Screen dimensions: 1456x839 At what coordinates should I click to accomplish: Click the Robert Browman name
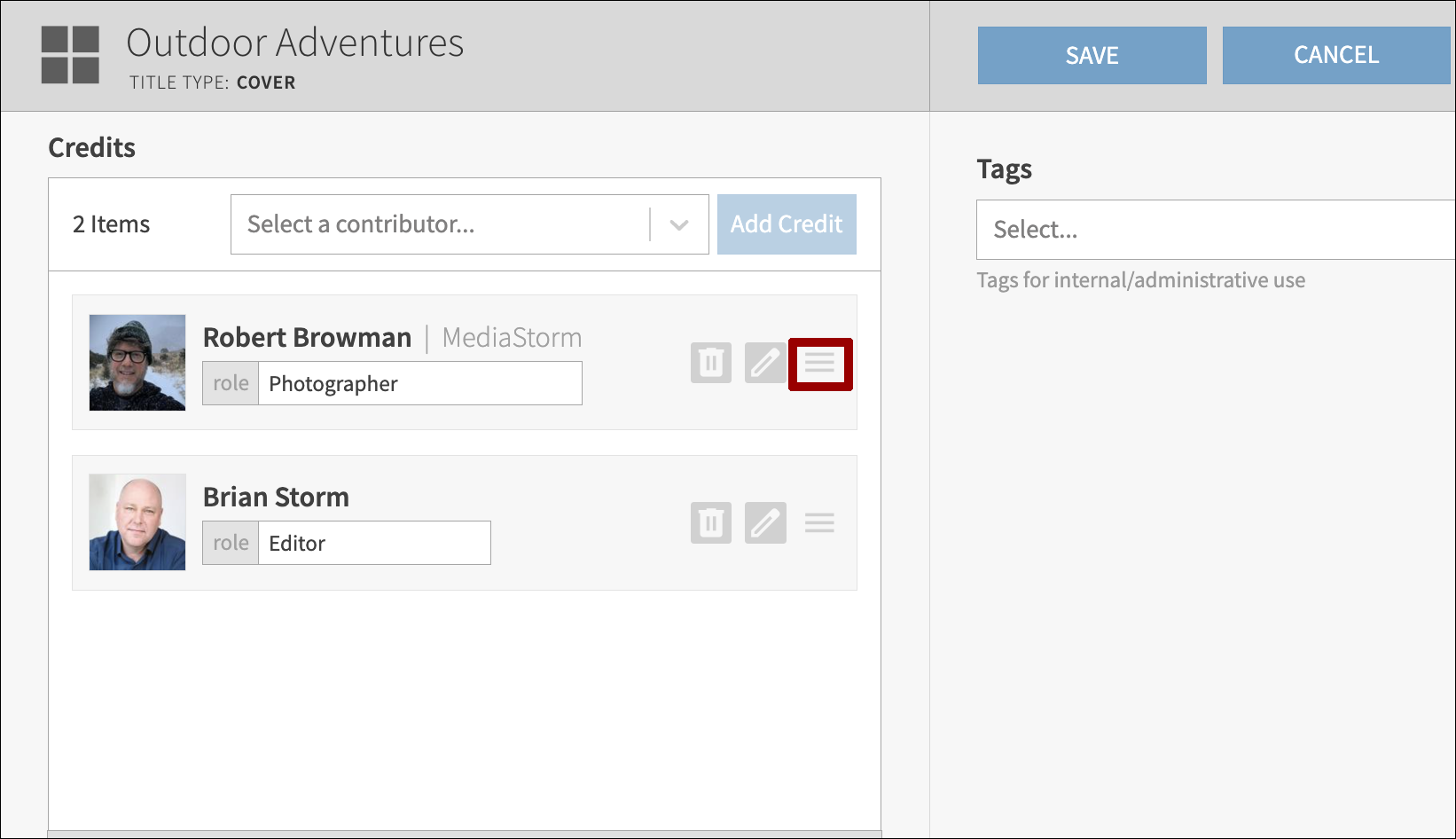[307, 338]
